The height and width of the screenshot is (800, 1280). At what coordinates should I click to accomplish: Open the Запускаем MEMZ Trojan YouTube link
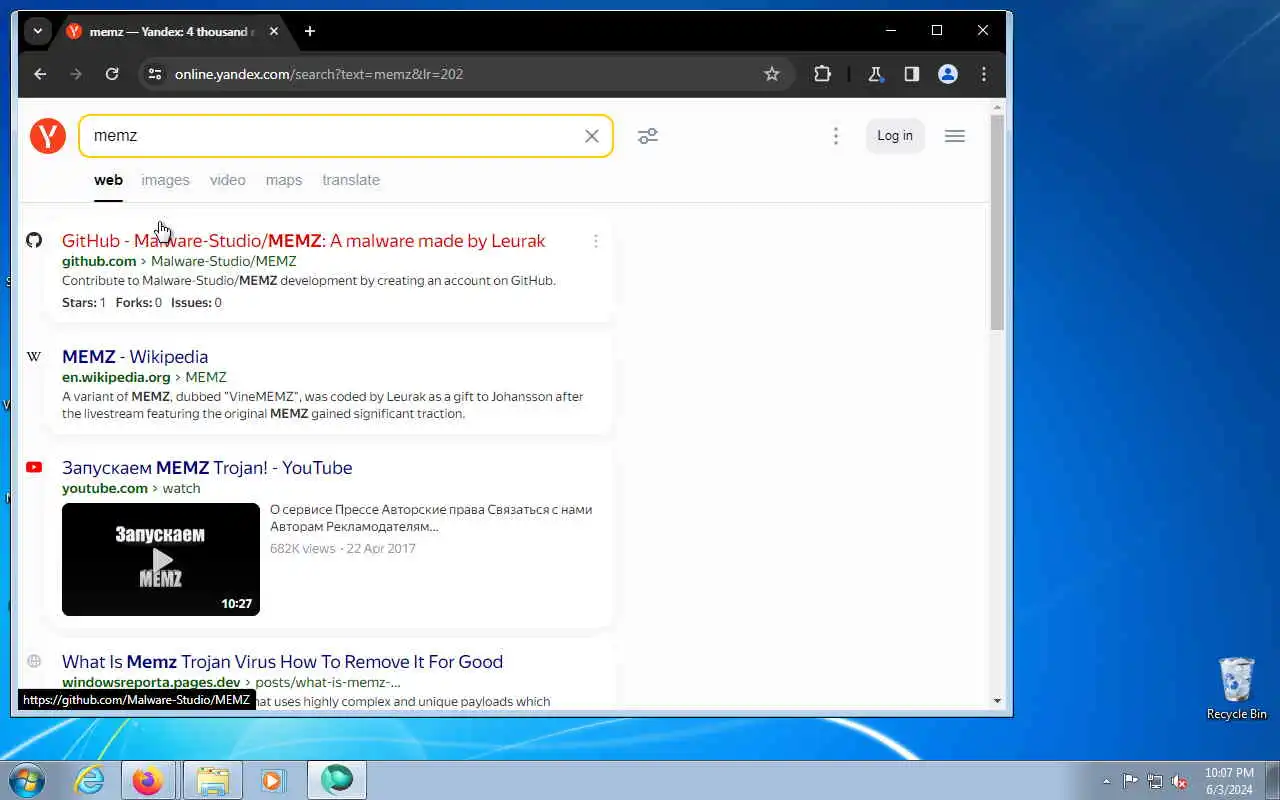pyautogui.click(x=207, y=468)
